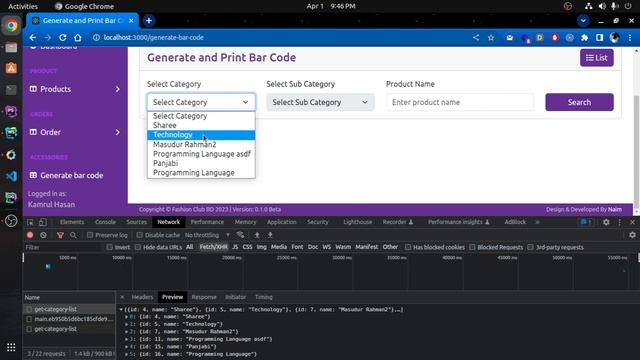Show applications grid in dock

(x=11, y=347)
